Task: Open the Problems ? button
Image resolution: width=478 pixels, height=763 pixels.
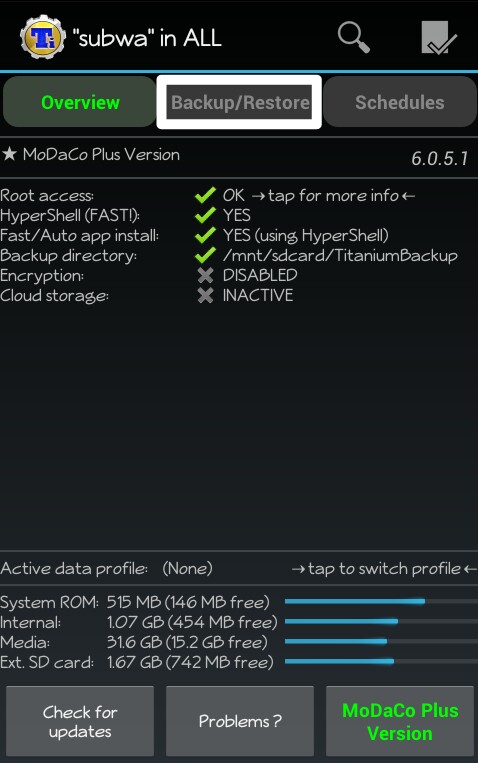Action: point(240,722)
